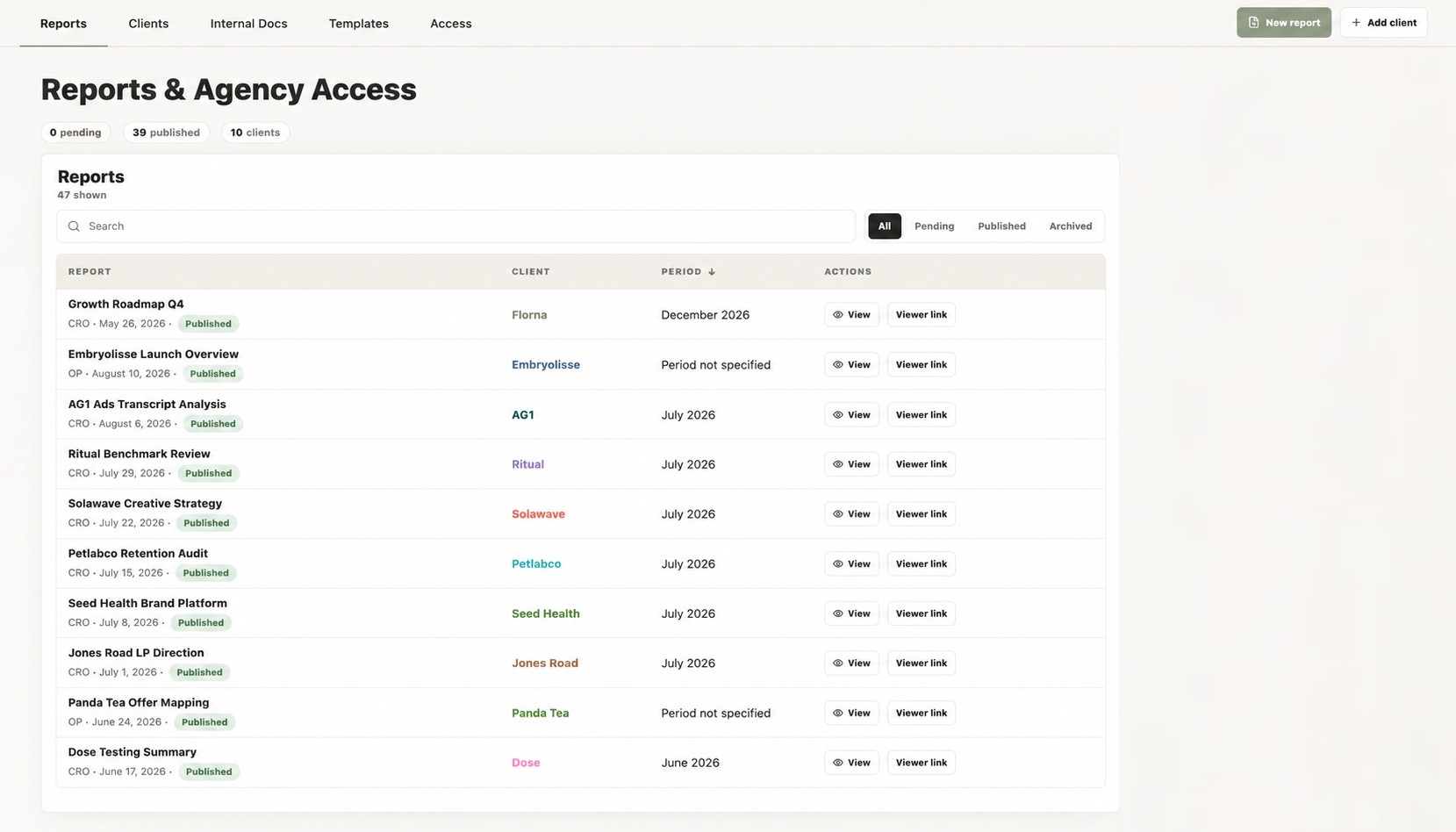View Petlabco Retention Audit report

851,564
